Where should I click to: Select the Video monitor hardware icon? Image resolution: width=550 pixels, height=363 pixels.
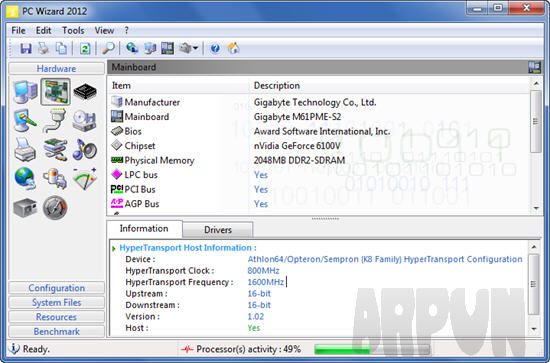tap(25, 121)
